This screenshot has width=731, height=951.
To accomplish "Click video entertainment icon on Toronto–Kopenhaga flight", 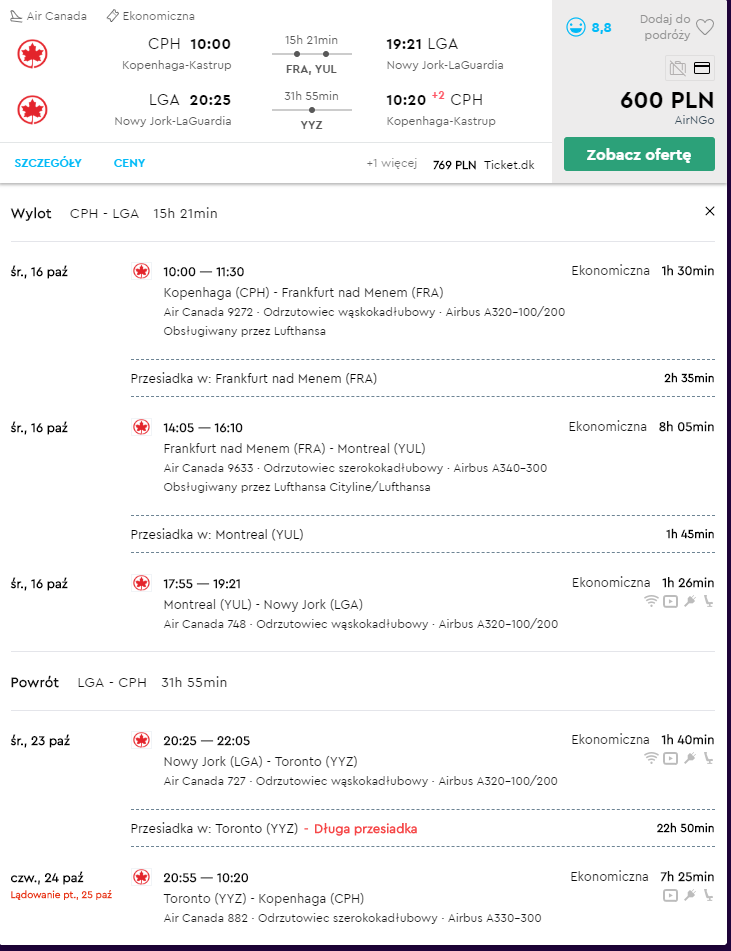I will (x=670, y=895).
